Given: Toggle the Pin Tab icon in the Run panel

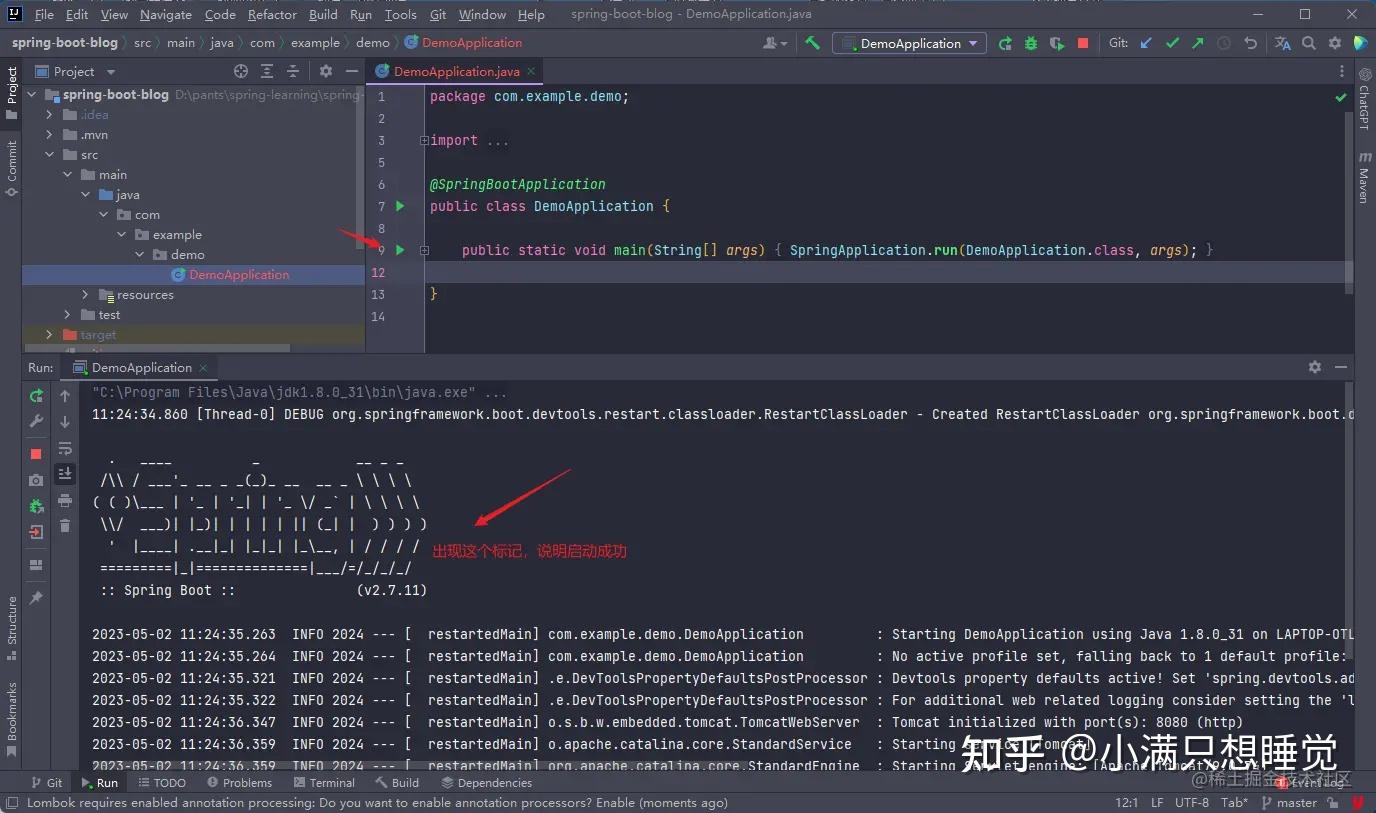Looking at the screenshot, I should 36,597.
